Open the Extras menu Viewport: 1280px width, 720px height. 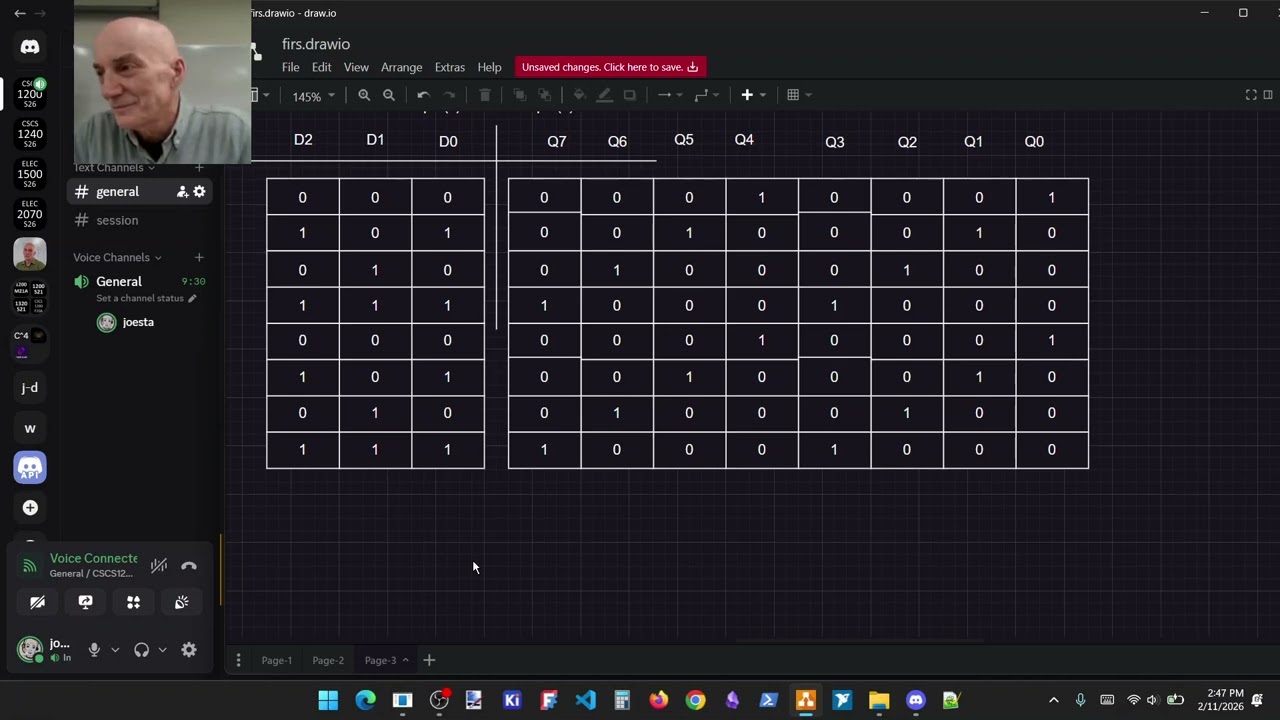tap(450, 67)
